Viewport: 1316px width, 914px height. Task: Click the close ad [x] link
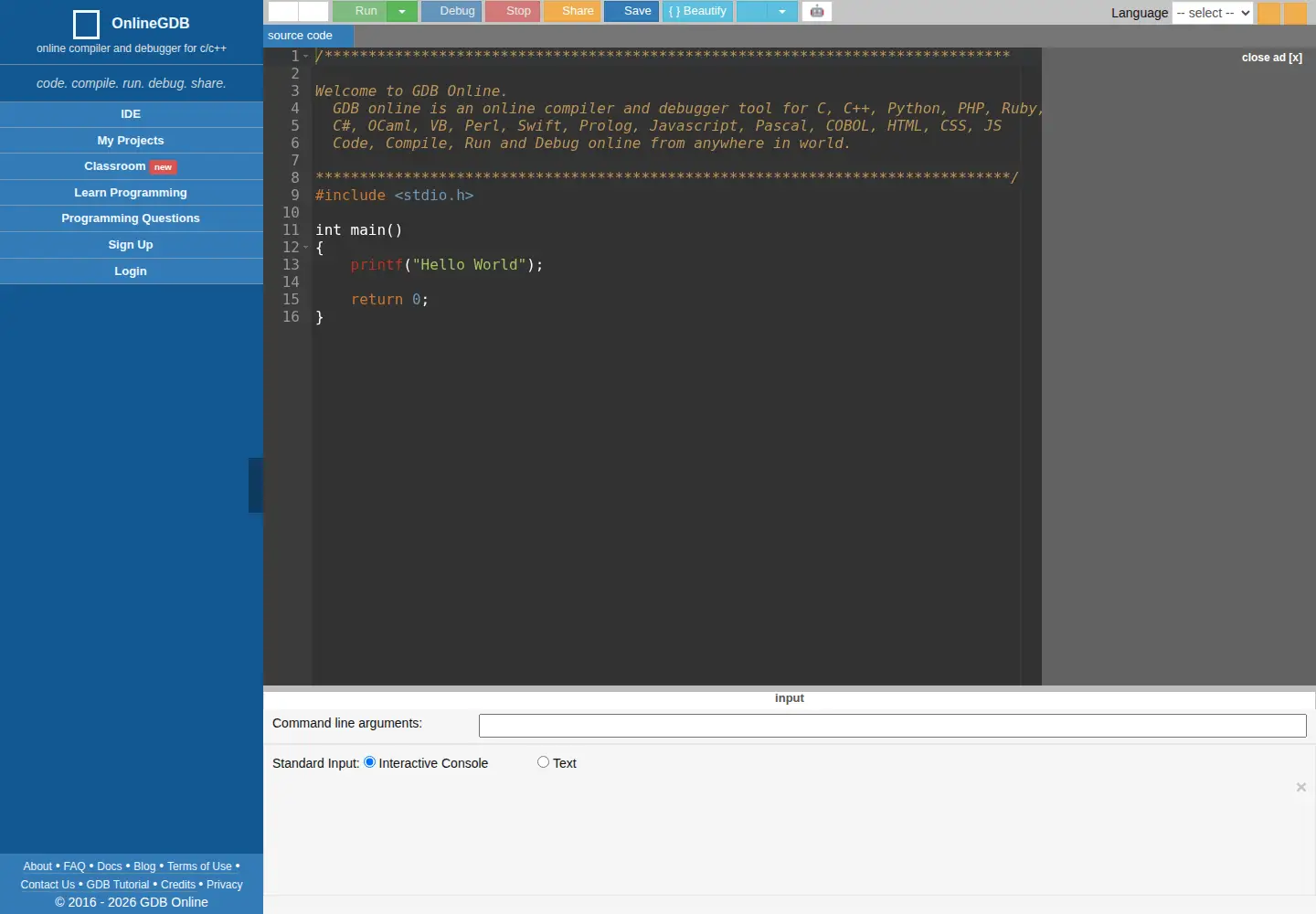pos(1272,58)
